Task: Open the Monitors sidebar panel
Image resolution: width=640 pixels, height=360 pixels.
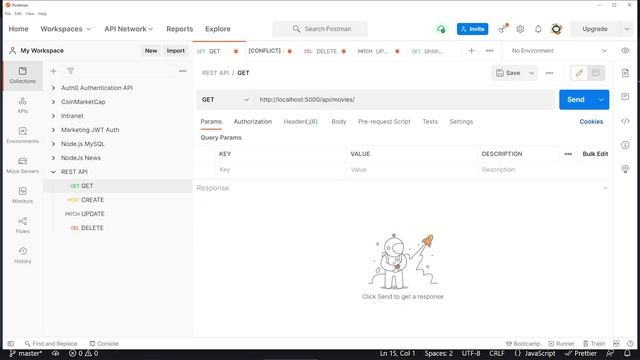Action: coord(22,195)
